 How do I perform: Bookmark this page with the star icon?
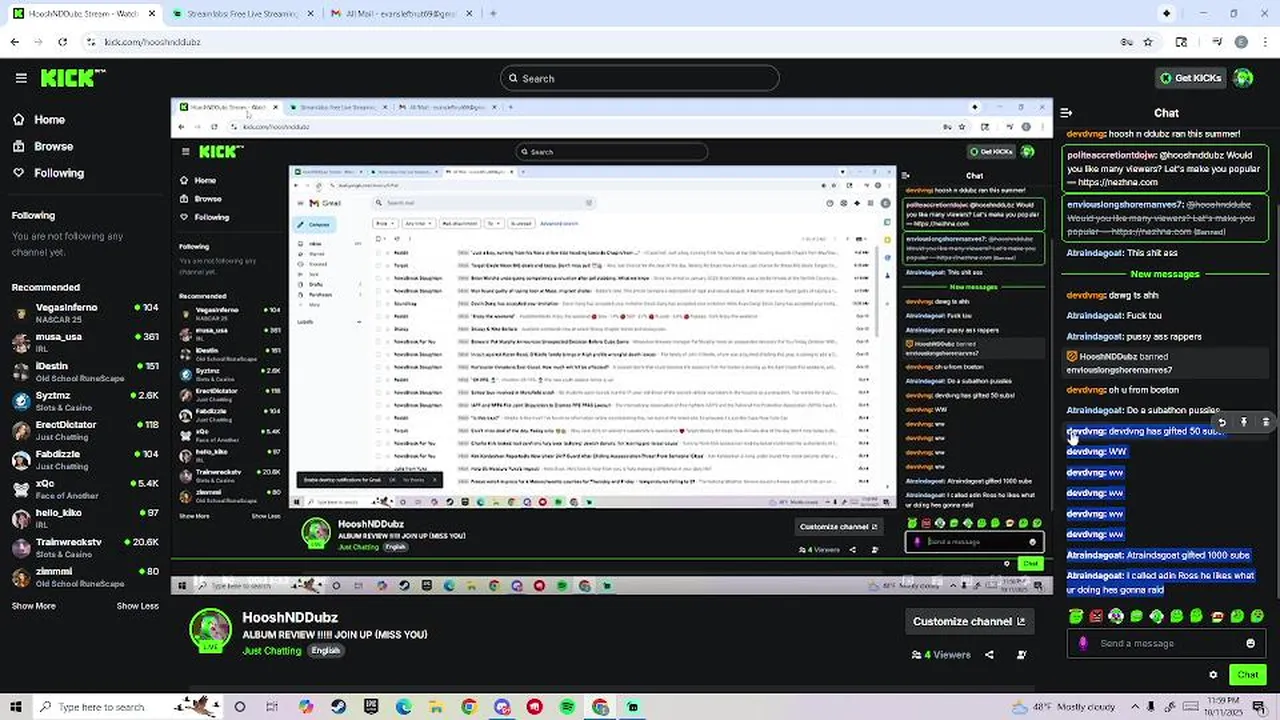[x=1148, y=42]
